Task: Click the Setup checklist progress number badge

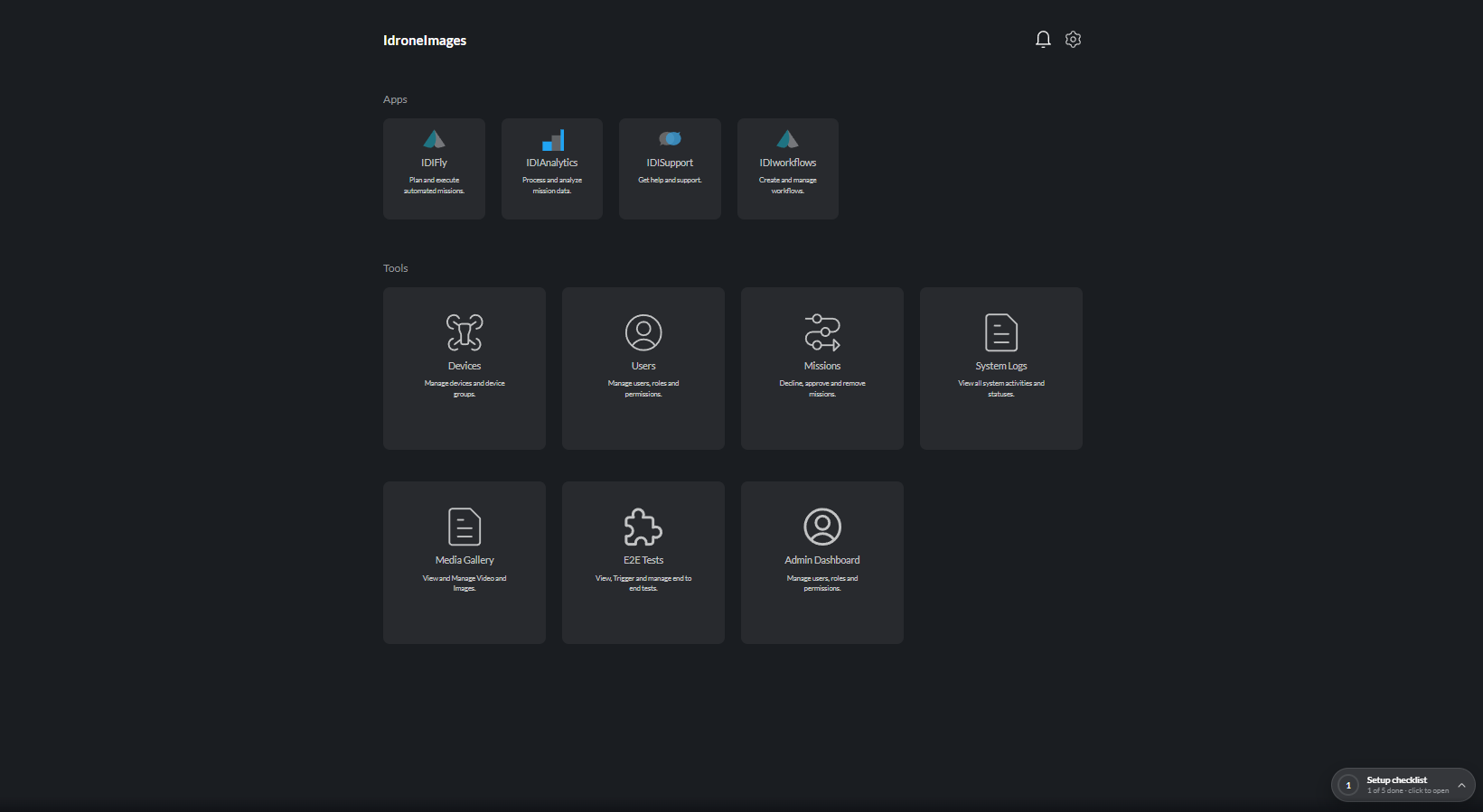Action: (1348, 785)
